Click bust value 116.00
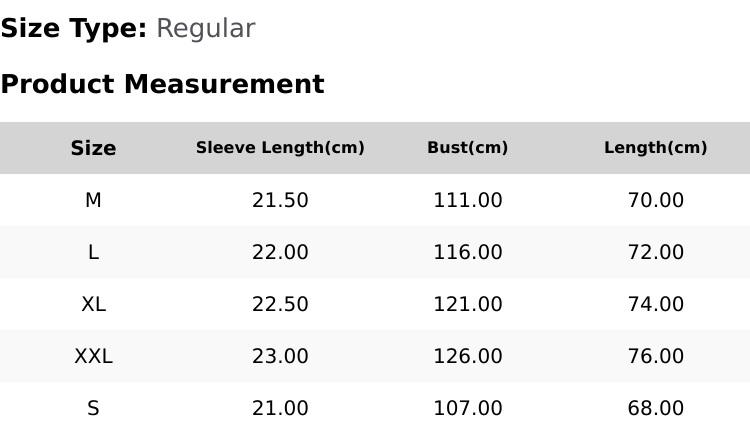 pos(468,252)
